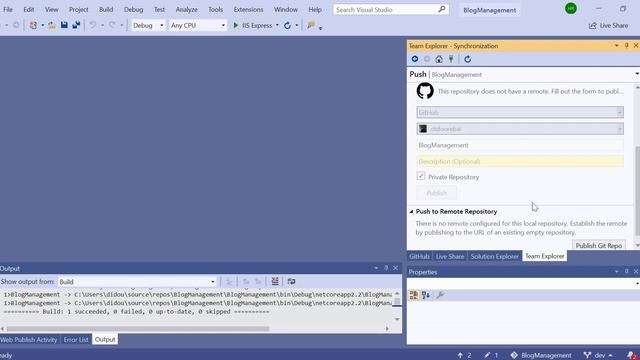Open the Extensions menu
This screenshot has width=640, height=360.
248,9
